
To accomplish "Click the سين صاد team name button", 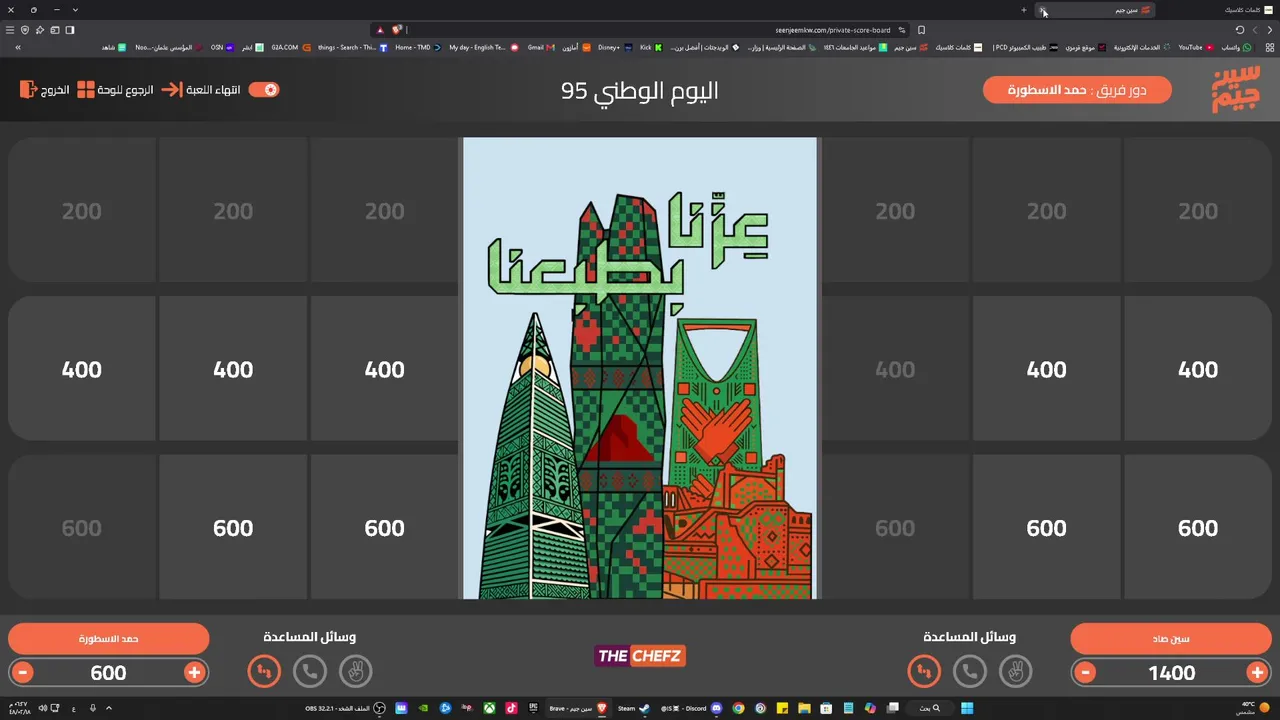I will pyautogui.click(x=1171, y=638).
